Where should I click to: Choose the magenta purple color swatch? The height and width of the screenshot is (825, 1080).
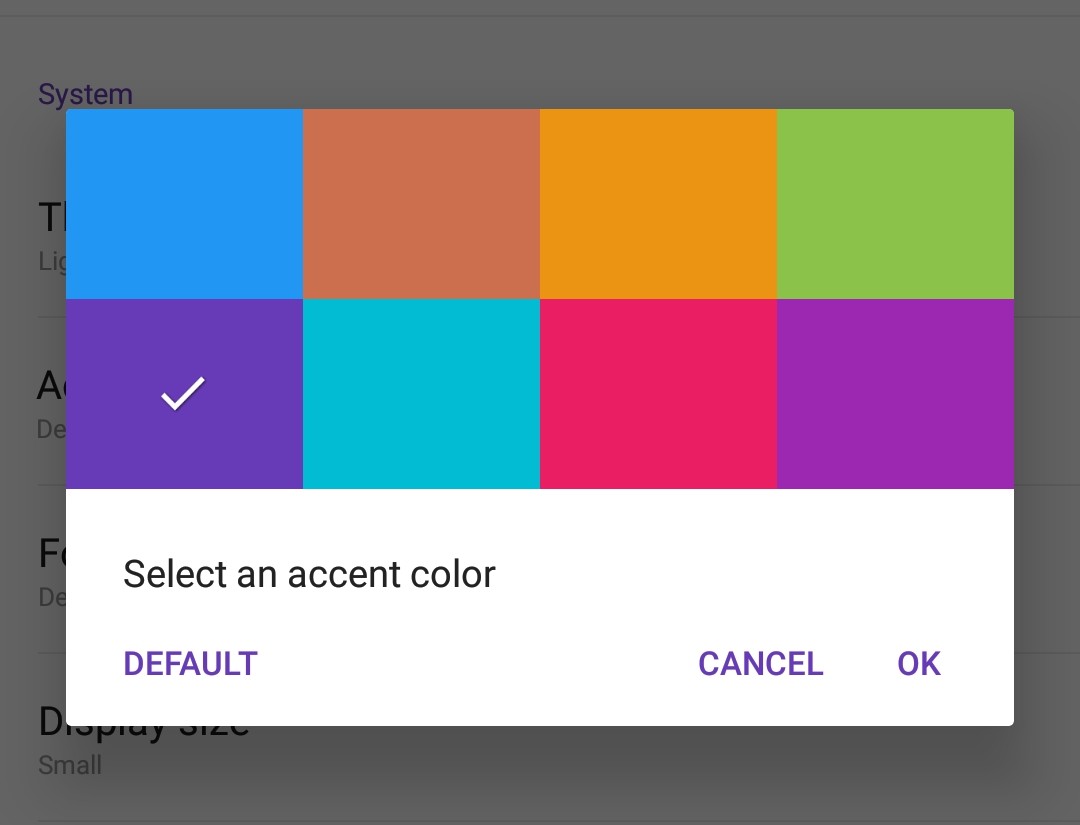[x=895, y=394]
